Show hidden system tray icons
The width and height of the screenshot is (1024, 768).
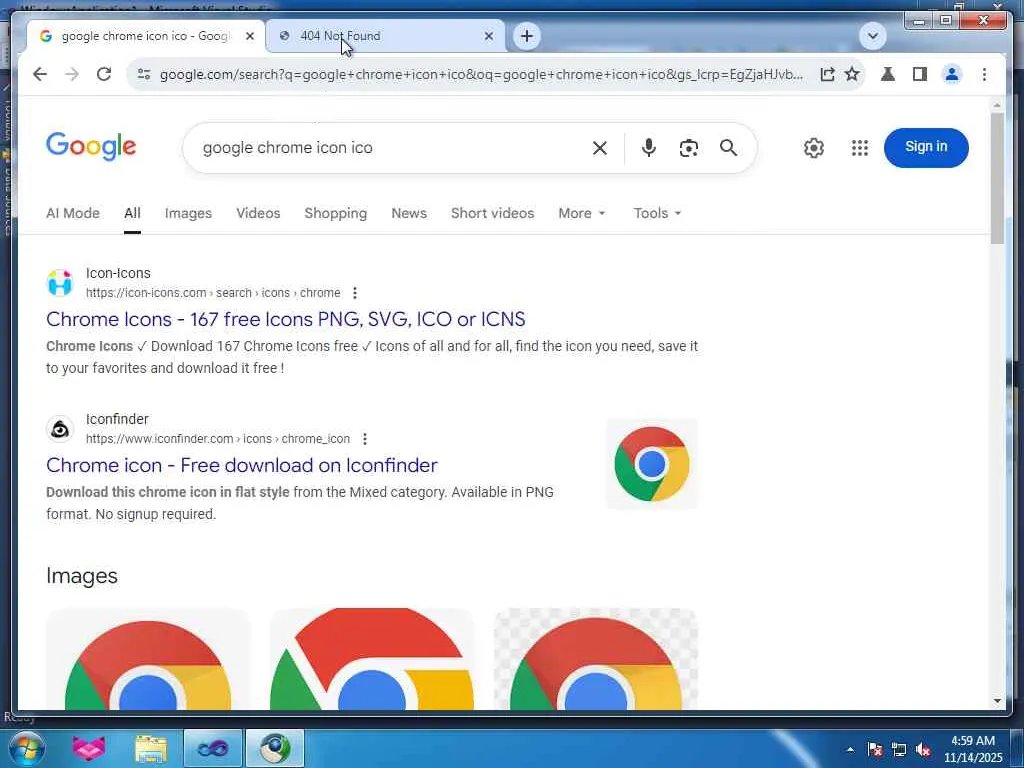tap(850, 749)
